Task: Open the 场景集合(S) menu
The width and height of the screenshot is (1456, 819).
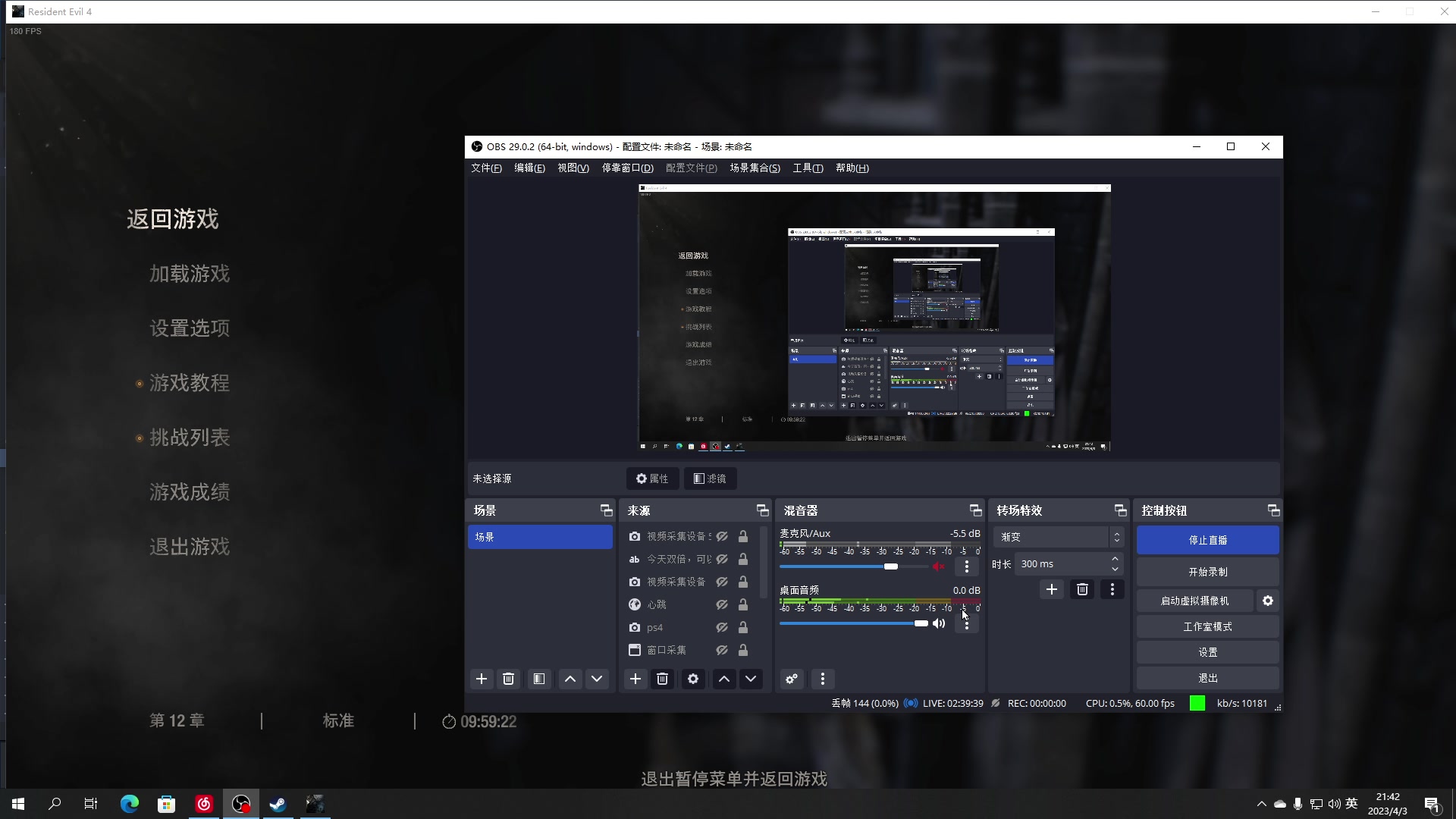Action: (x=755, y=168)
